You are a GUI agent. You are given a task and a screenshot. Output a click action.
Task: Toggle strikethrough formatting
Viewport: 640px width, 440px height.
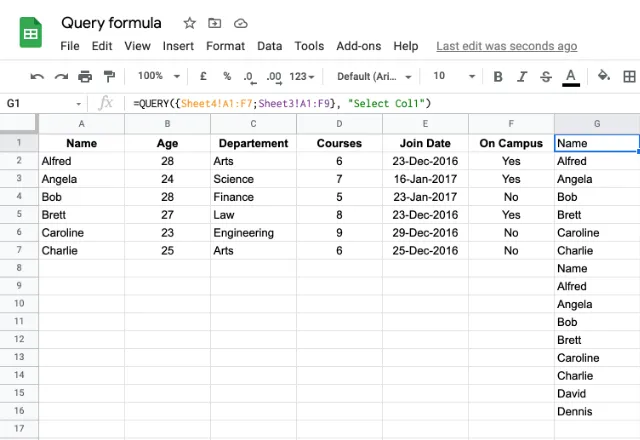coord(546,76)
